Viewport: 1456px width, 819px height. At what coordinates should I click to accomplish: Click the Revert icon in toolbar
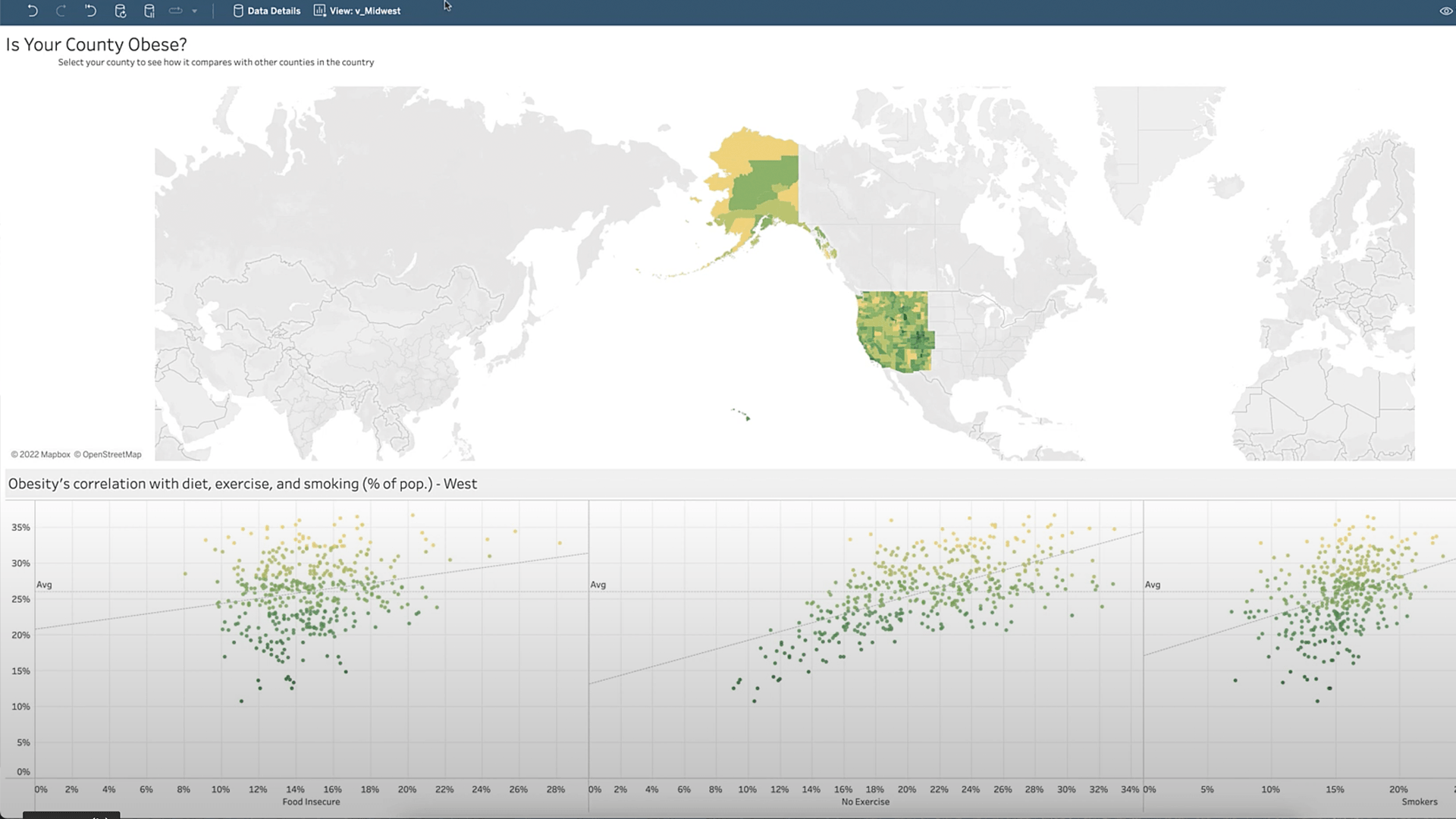tap(90, 11)
